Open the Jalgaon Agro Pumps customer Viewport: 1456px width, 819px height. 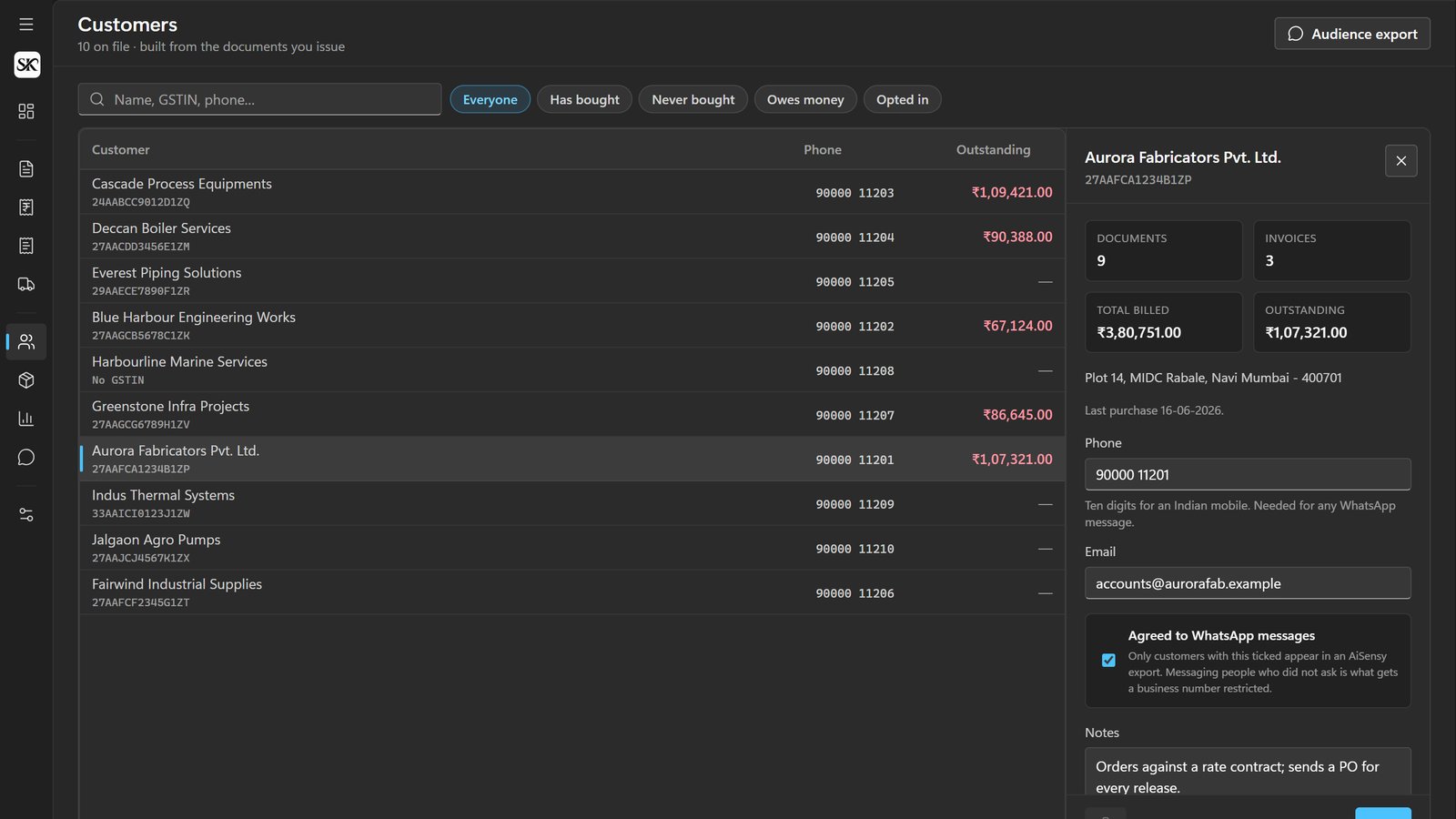[x=572, y=549]
